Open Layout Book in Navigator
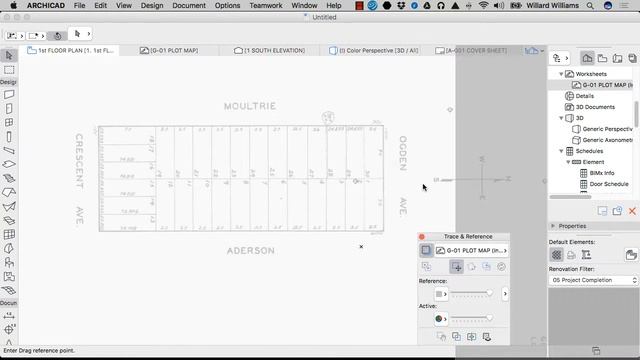 [618, 58]
